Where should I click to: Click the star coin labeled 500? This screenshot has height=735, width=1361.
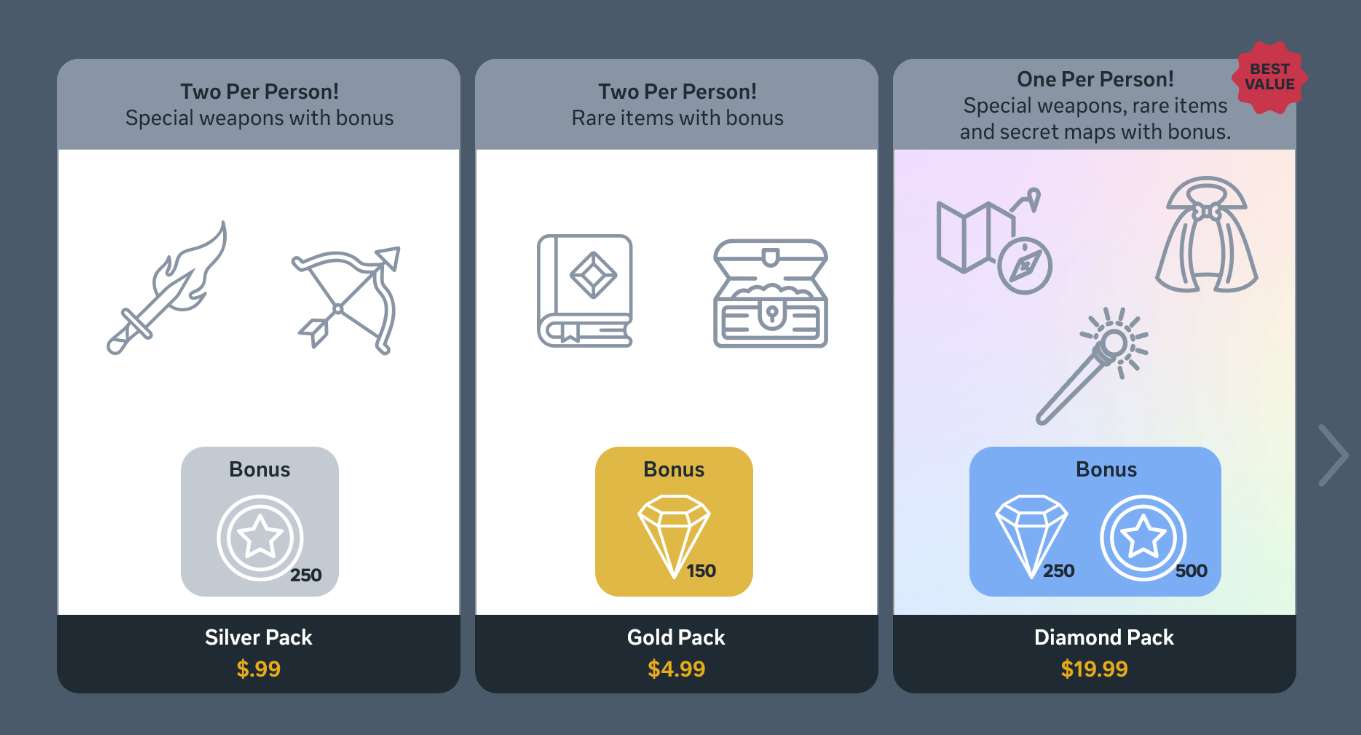(x=1143, y=538)
